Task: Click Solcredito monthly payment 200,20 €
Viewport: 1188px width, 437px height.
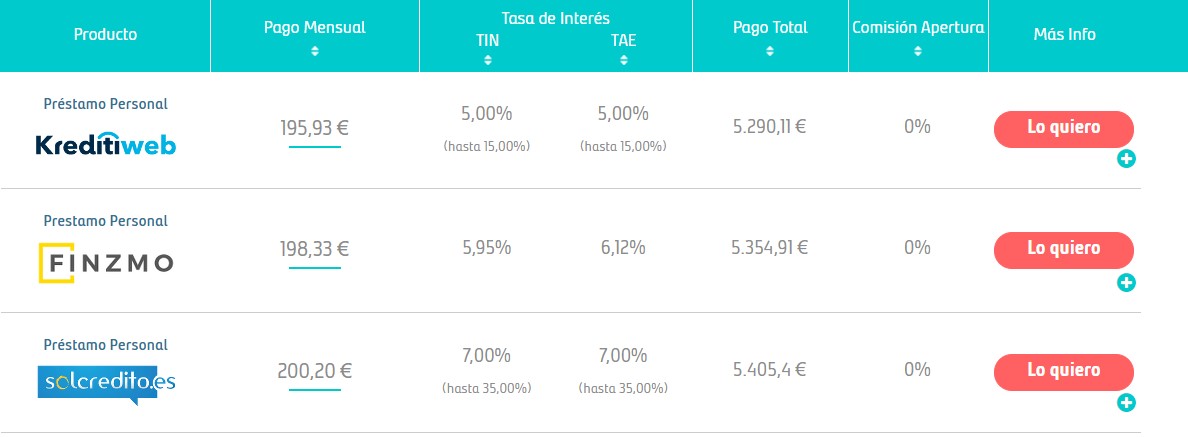Action: pyautogui.click(x=314, y=371)
